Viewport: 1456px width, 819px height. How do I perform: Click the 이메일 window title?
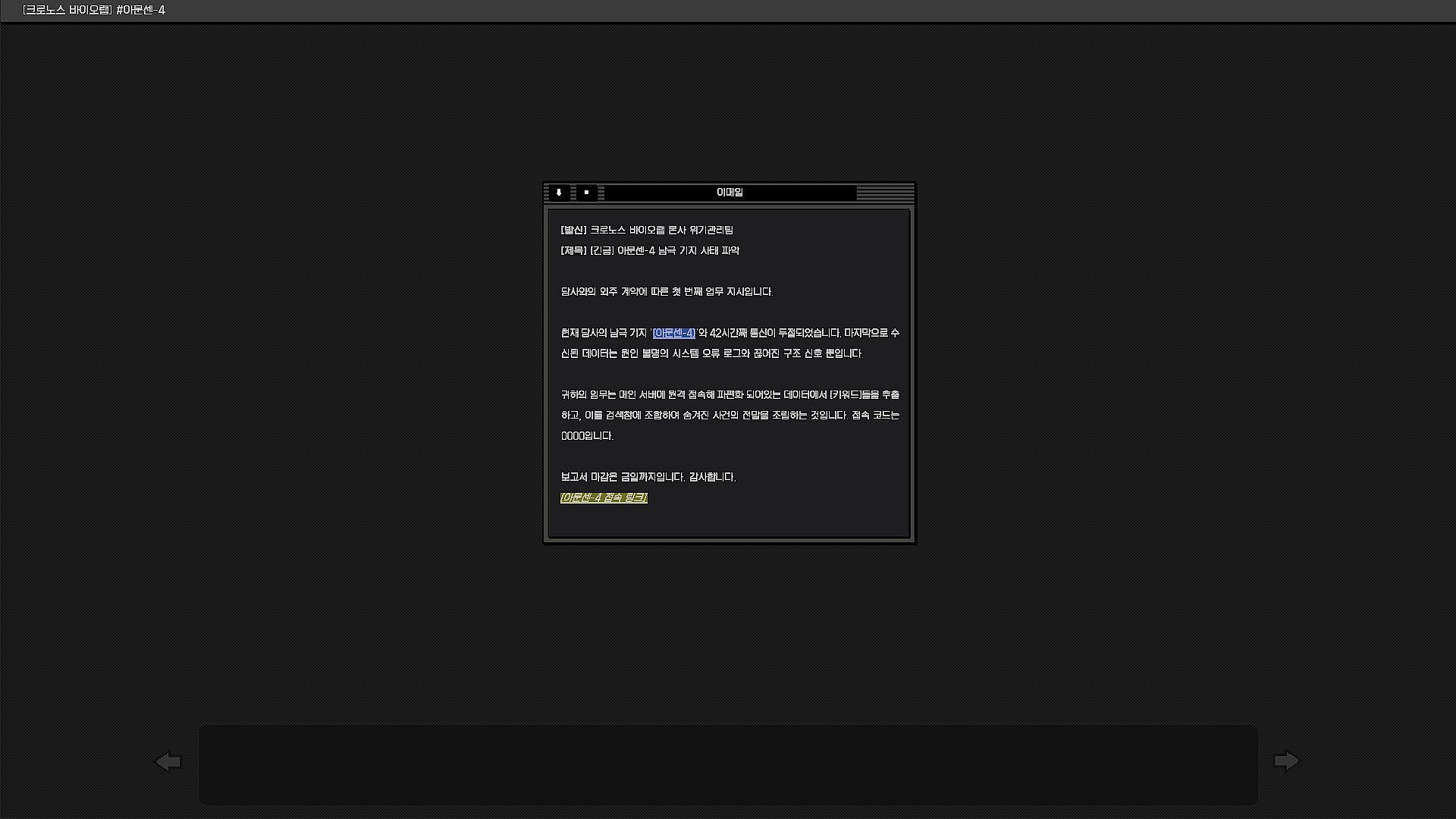730,193
